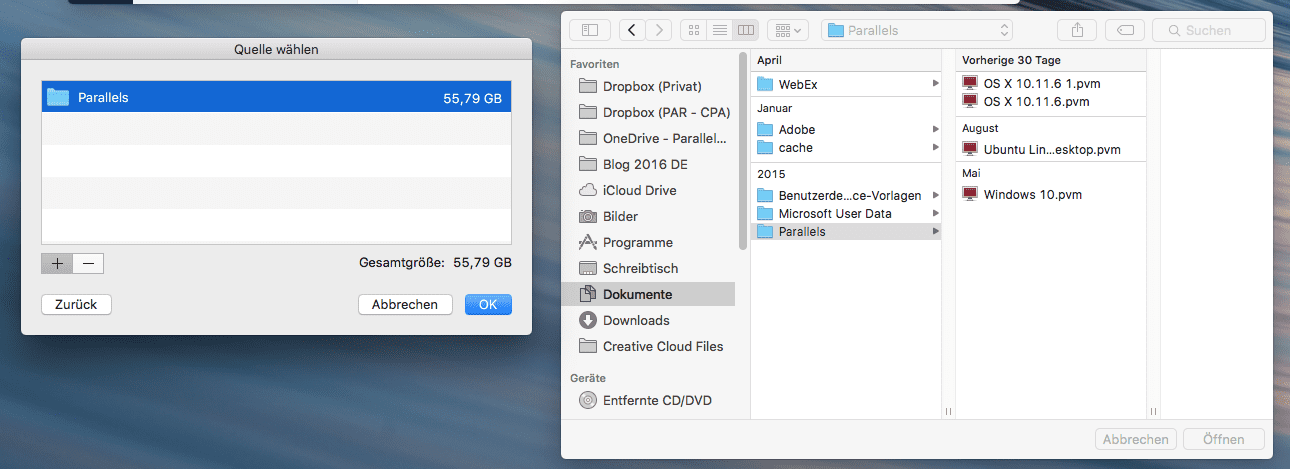
Task: Switch to icon view in Finder toolbar
Action: [x=693, y=30]
